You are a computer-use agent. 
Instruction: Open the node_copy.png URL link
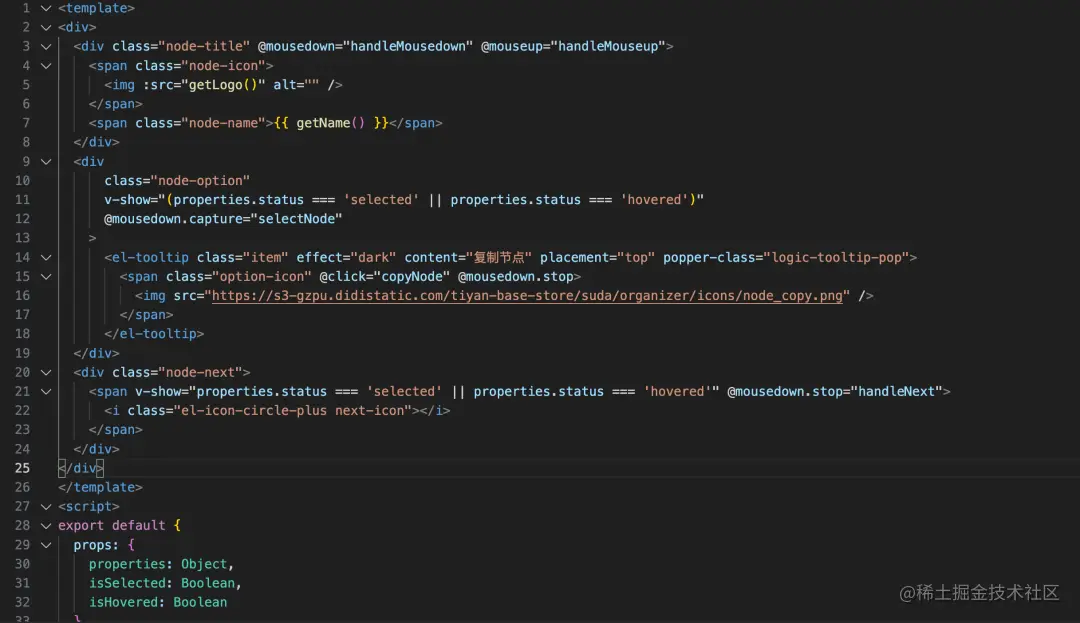[x=527, y=296]
